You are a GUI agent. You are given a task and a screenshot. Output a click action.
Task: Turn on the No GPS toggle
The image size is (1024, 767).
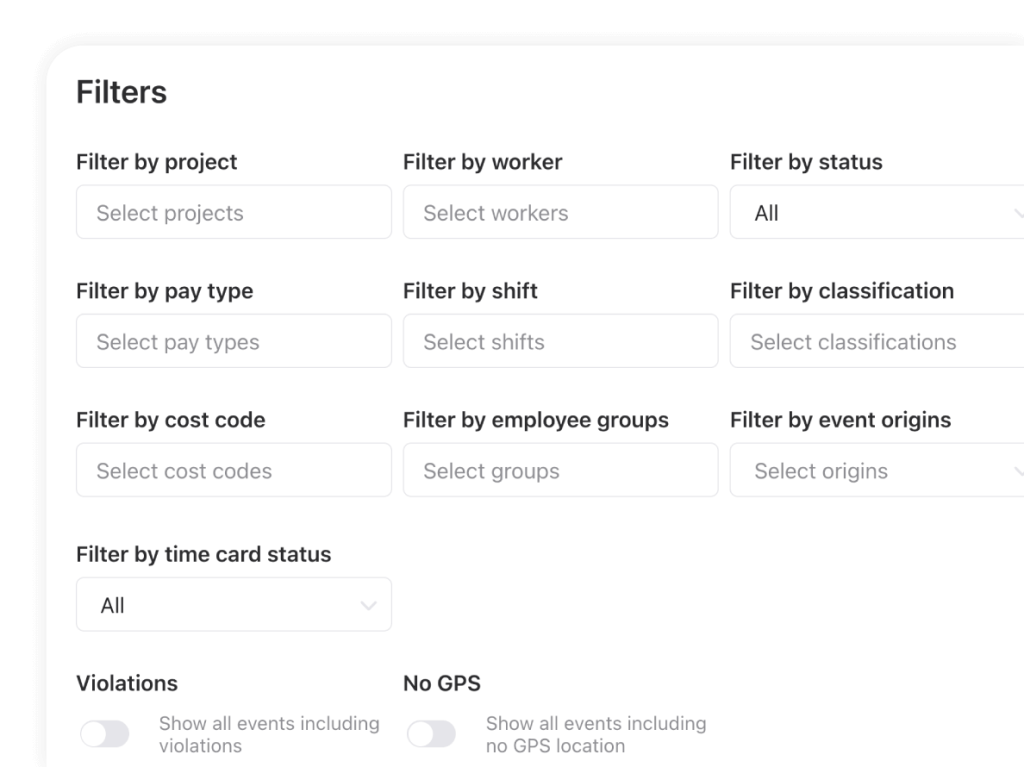point(433,733)
